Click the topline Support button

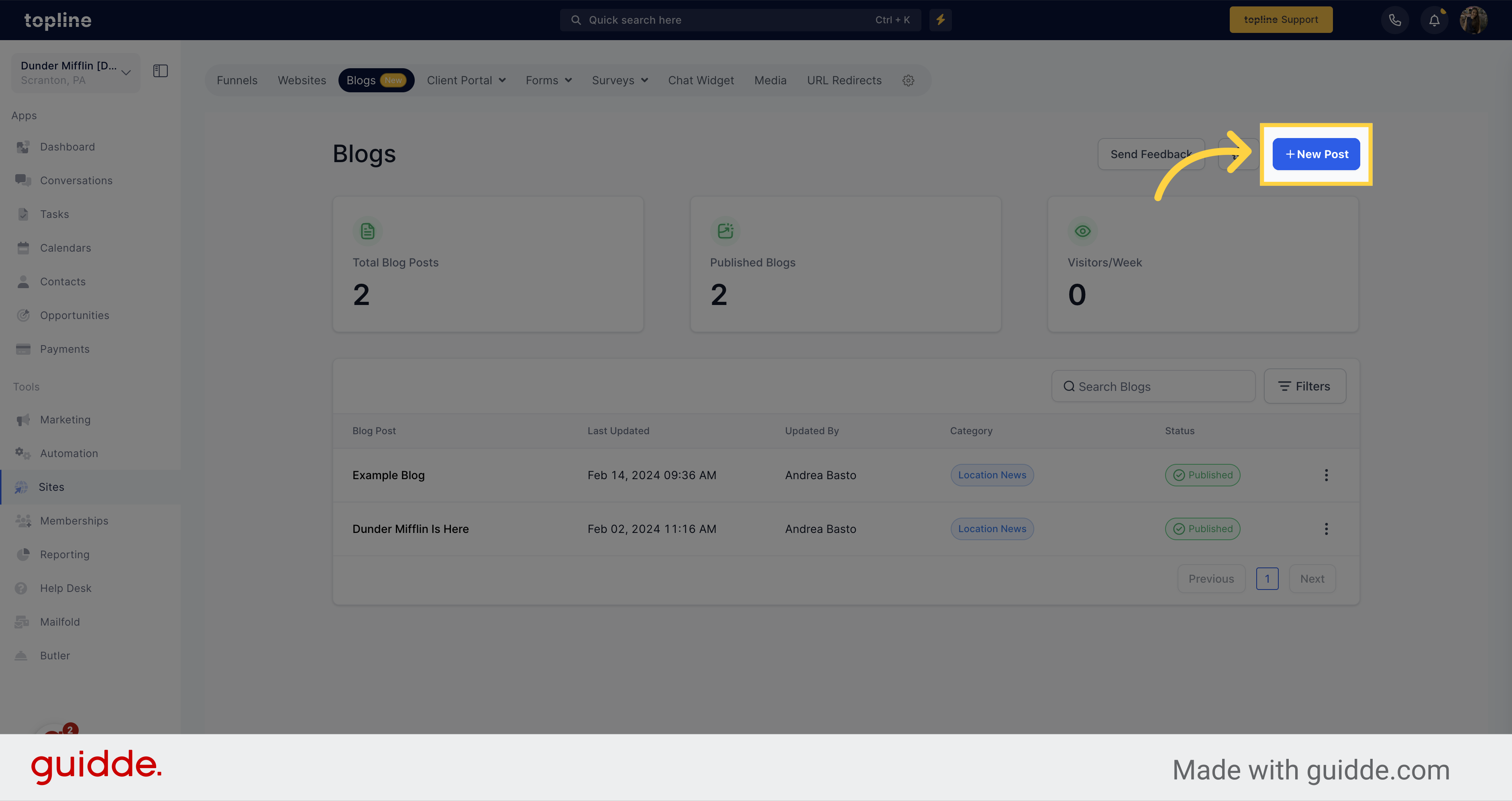pos(1281,20)
